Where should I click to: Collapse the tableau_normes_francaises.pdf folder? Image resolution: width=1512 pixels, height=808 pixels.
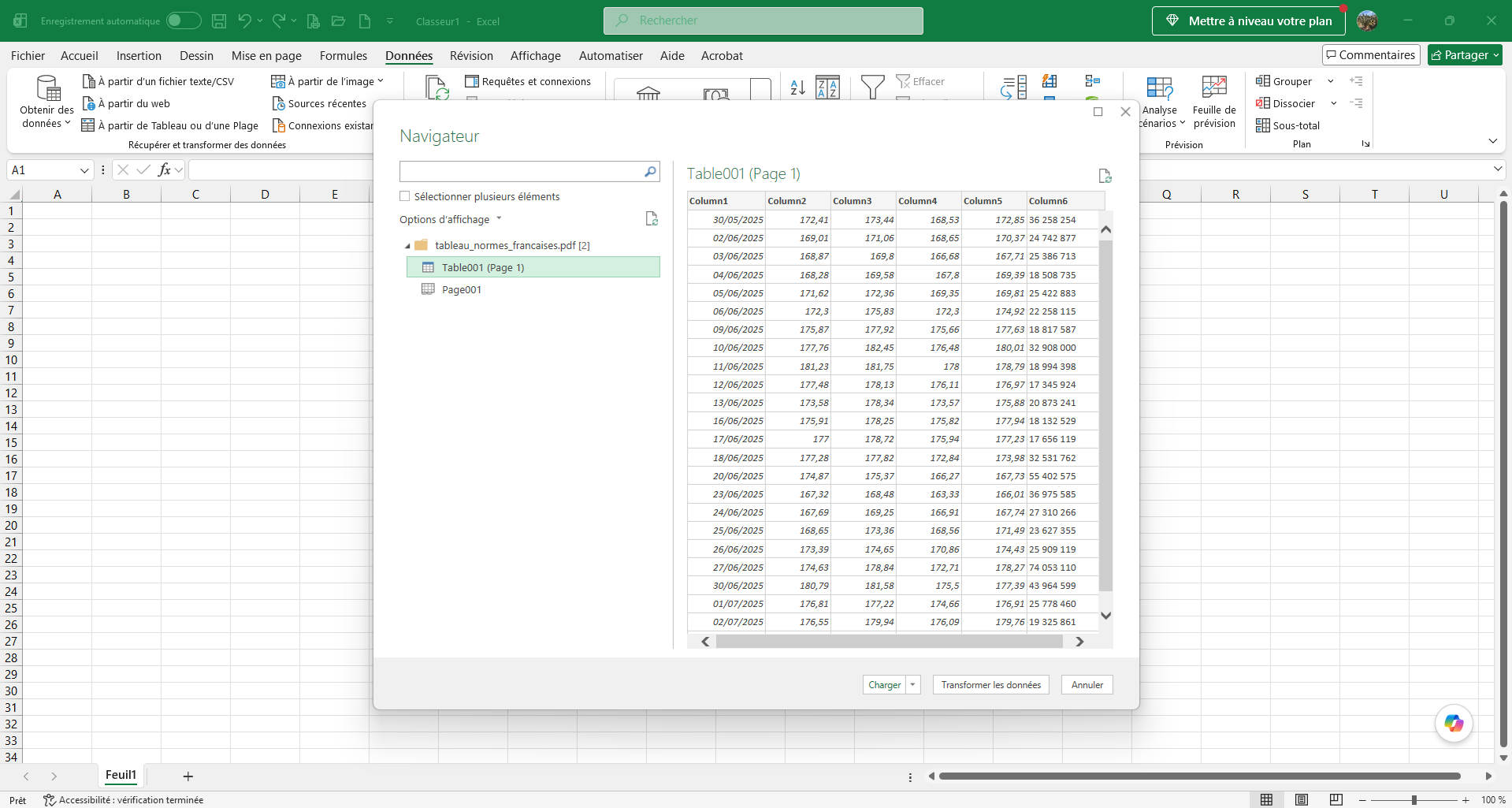click(407, 246)
